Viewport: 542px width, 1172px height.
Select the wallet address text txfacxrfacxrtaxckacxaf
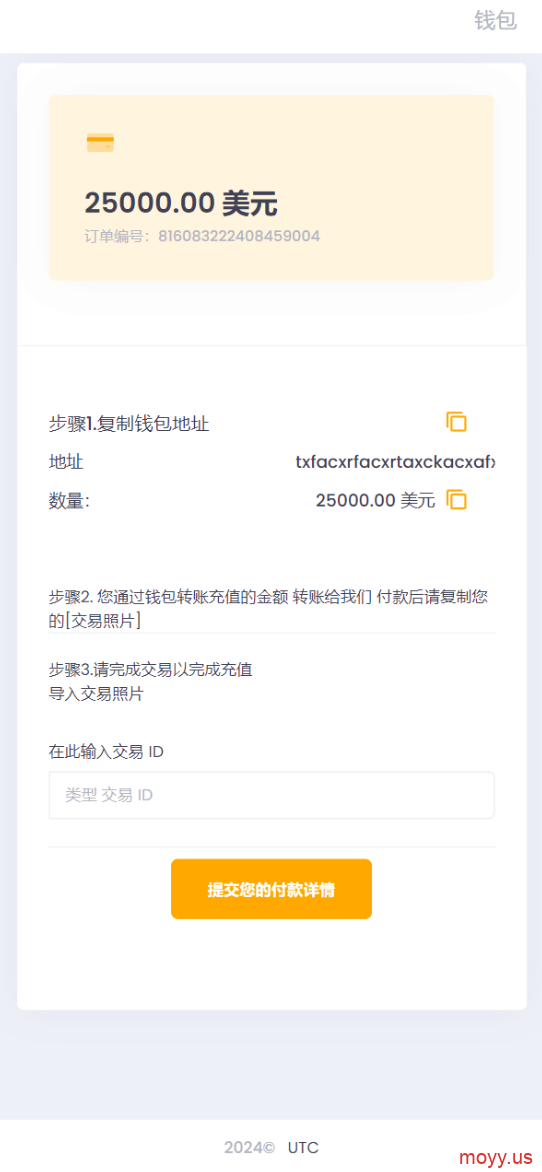[x=395, y=462]
